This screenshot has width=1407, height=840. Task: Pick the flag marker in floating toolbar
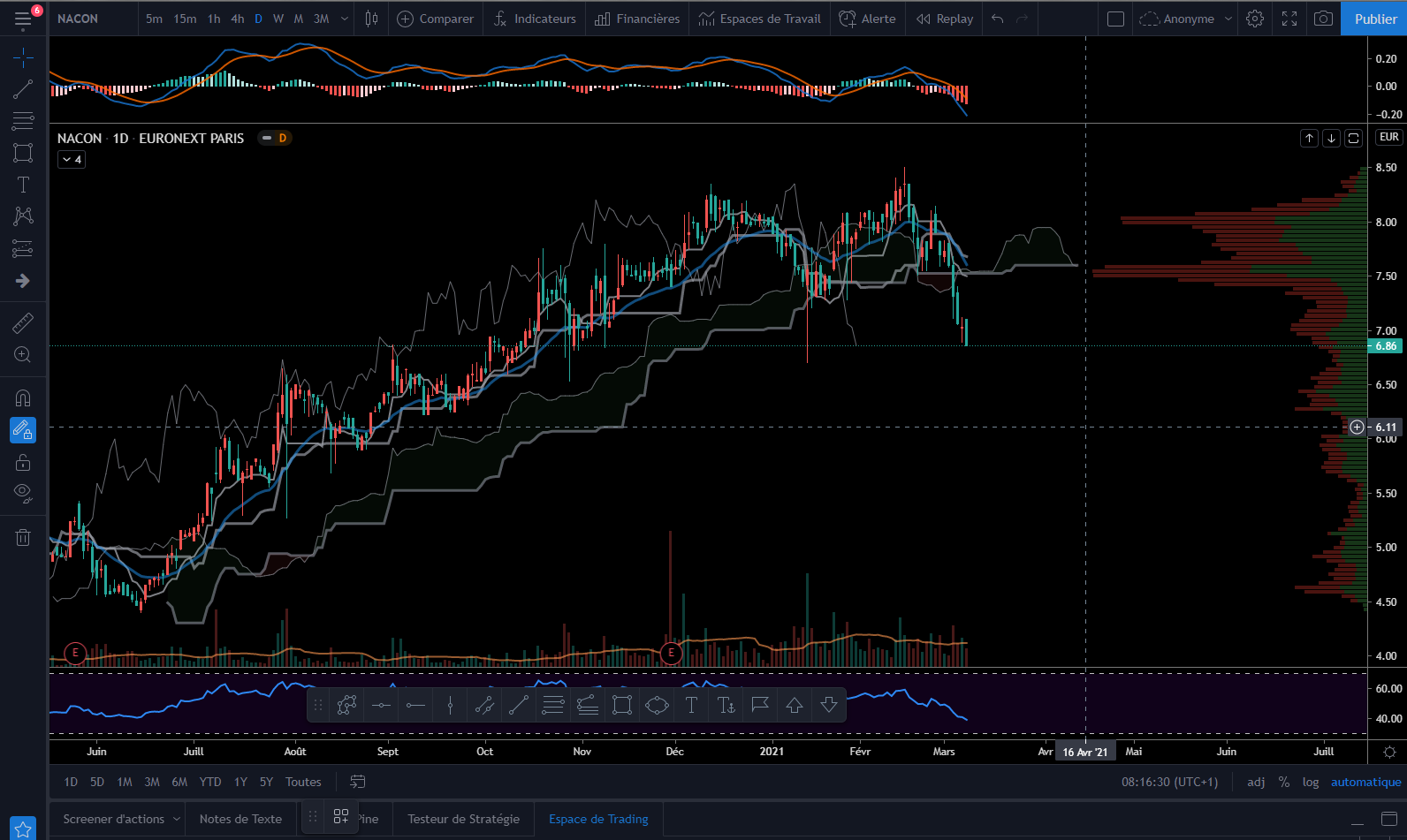(760, 705)
